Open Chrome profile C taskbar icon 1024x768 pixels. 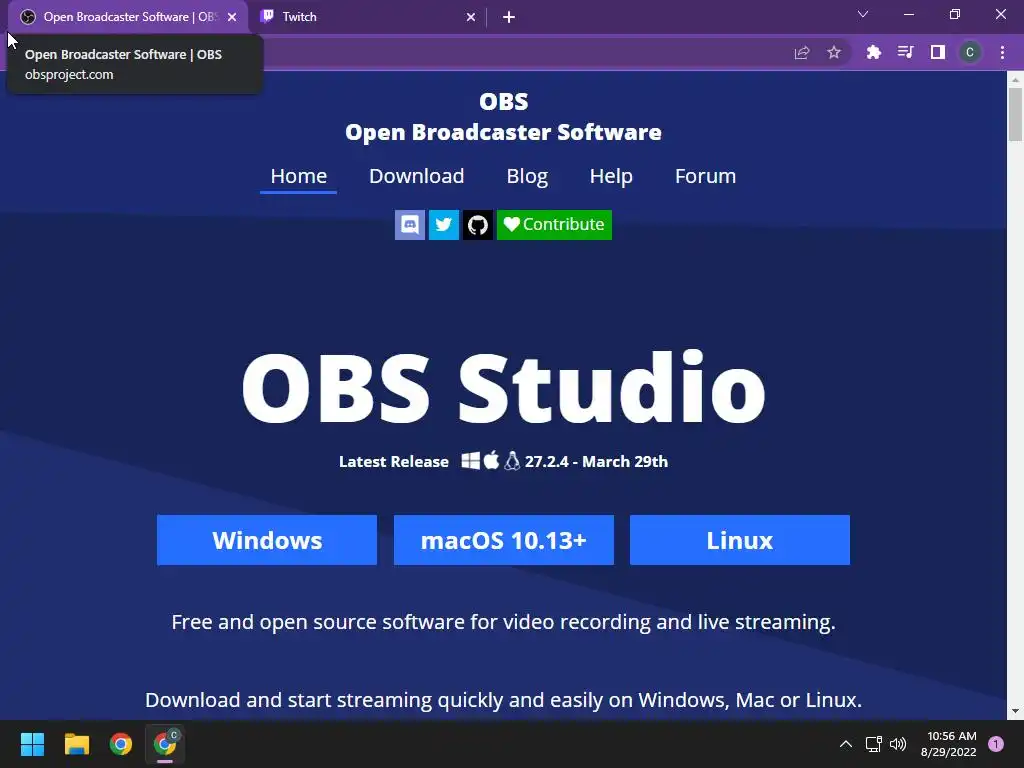coord(165,744)
